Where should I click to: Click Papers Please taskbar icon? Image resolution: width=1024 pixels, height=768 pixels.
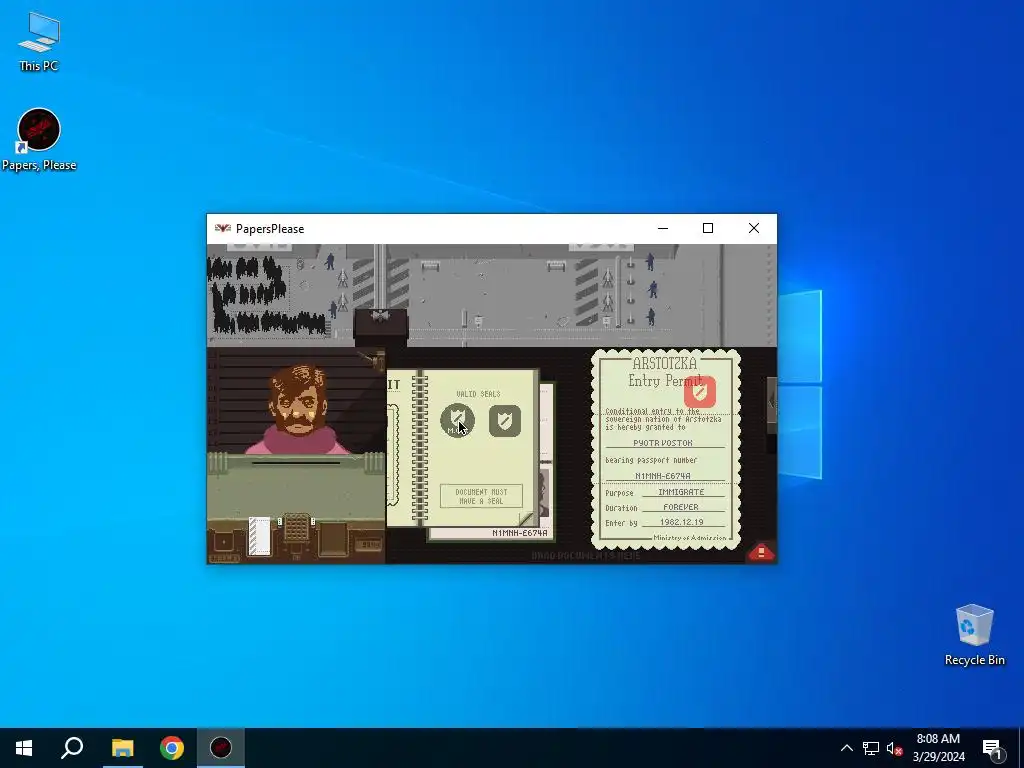221,748
